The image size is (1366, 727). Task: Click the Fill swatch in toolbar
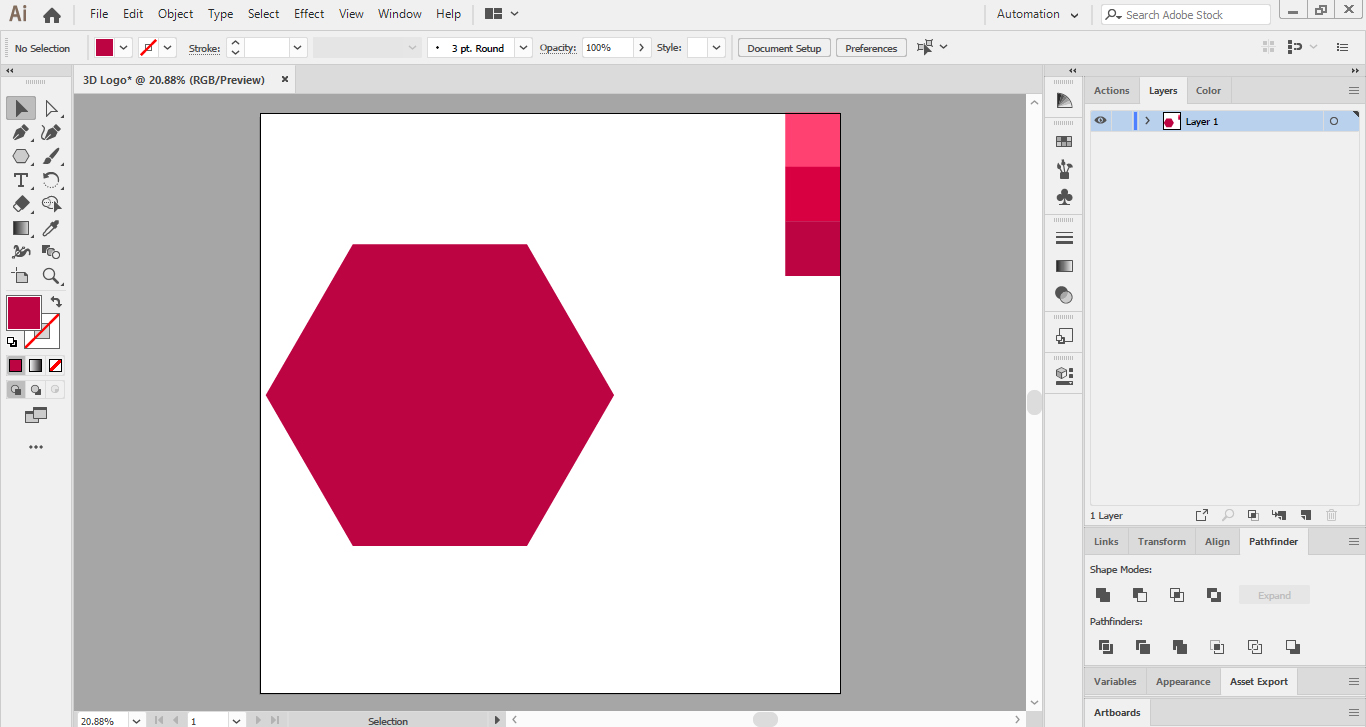[23, 313]
